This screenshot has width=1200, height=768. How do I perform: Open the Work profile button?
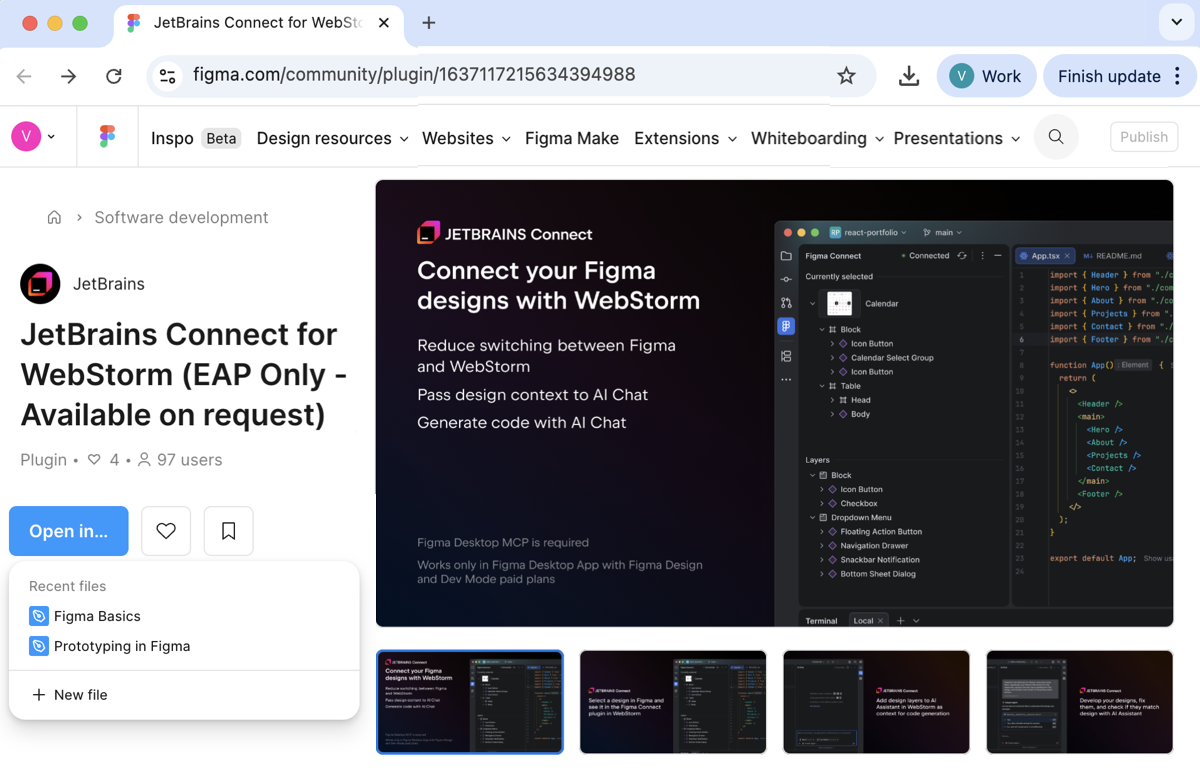click(x=986, y=76)
